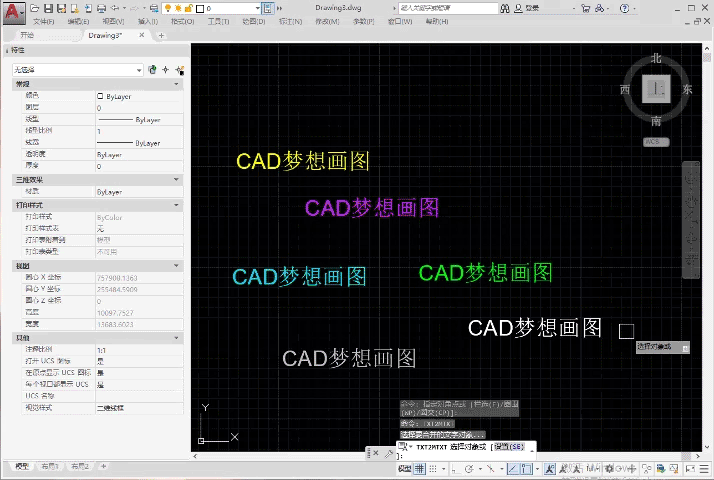The height and width of the screenshot is (480, 714).
Task: Click the 设置(SE) option in command line
Action: point(510,447)
